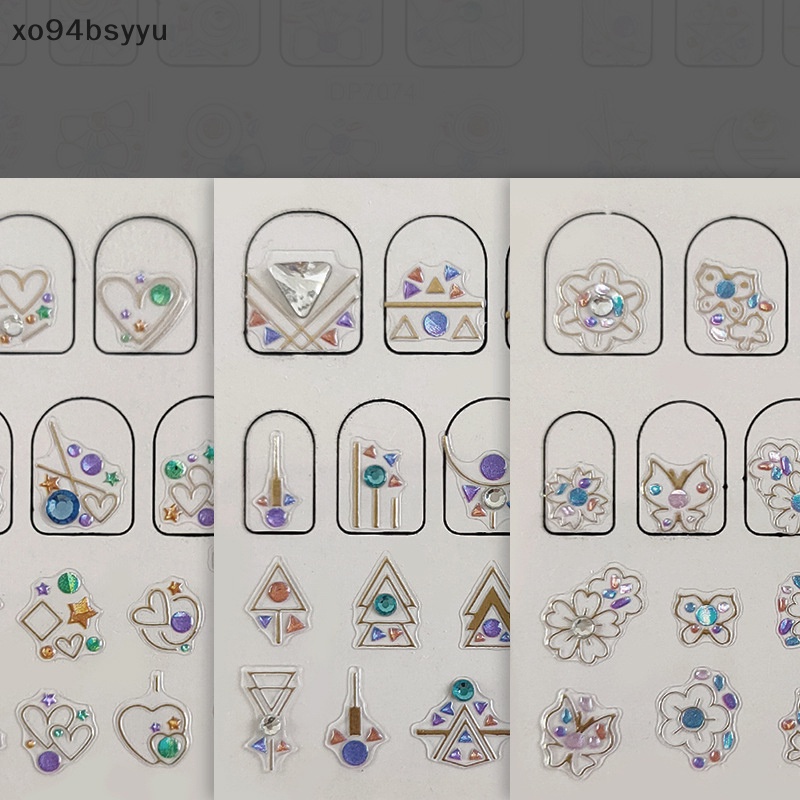800x800 pixels.
Task: Click clear rhinestone on inverted triangles sticker
Action: pos(270,724)
